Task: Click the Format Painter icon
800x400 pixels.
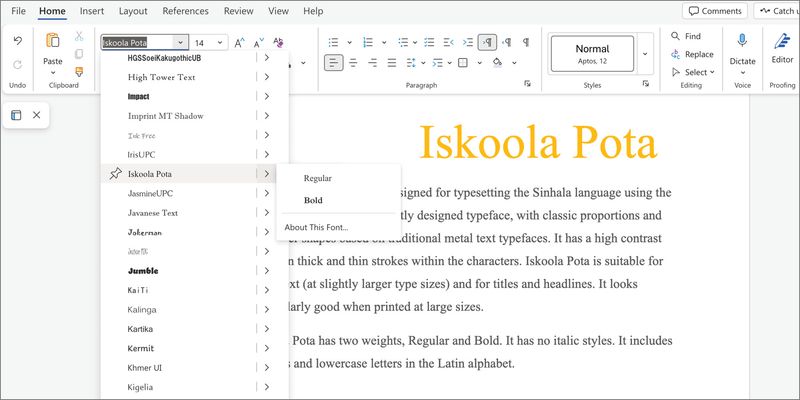Action: [79, 71]
